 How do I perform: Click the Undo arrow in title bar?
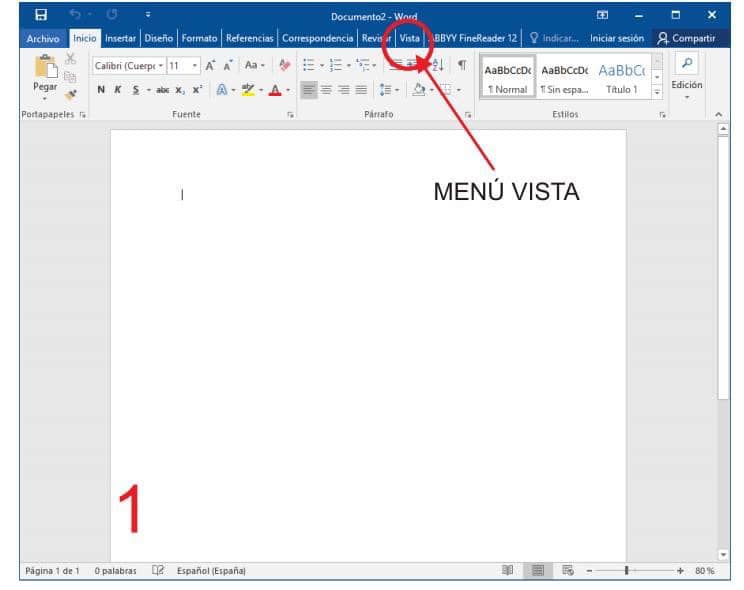pos(74,14)
